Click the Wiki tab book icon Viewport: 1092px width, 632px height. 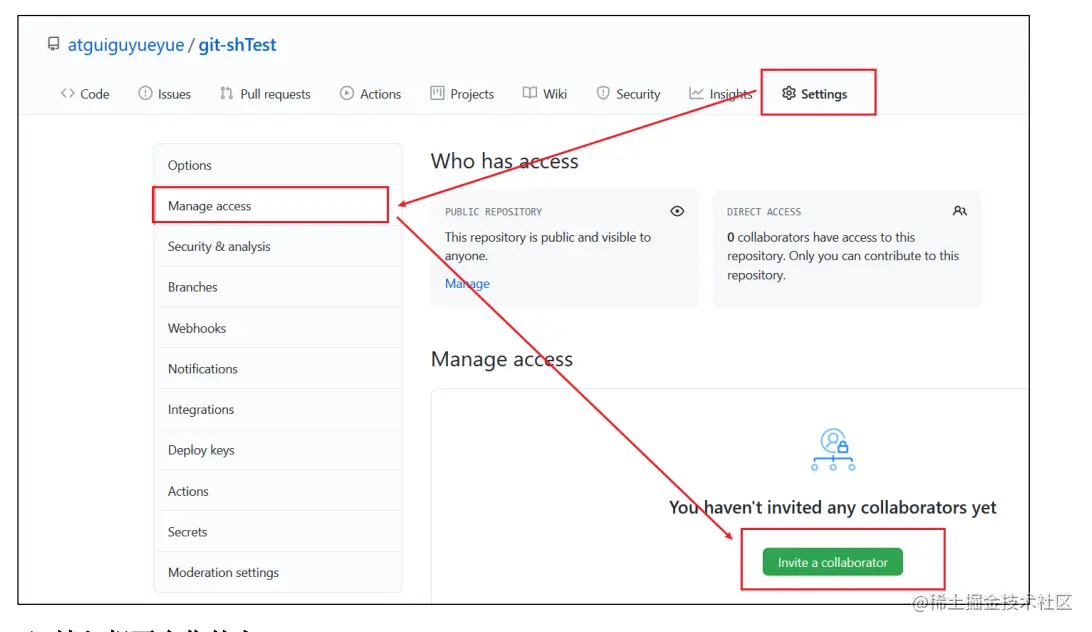coord(530,93)
